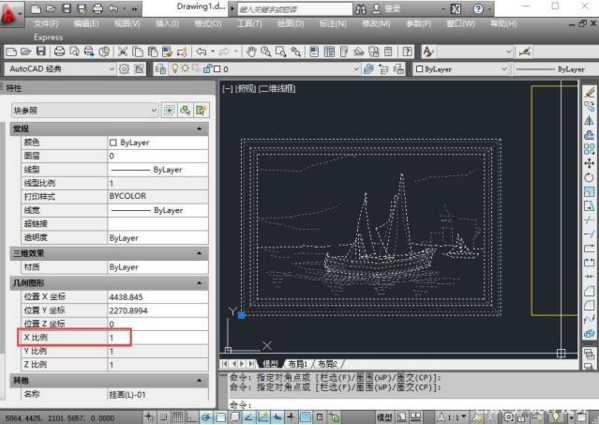Select the Move tool in right toolbar
This screenshot has height=425, width=599.
coord(589,163)
